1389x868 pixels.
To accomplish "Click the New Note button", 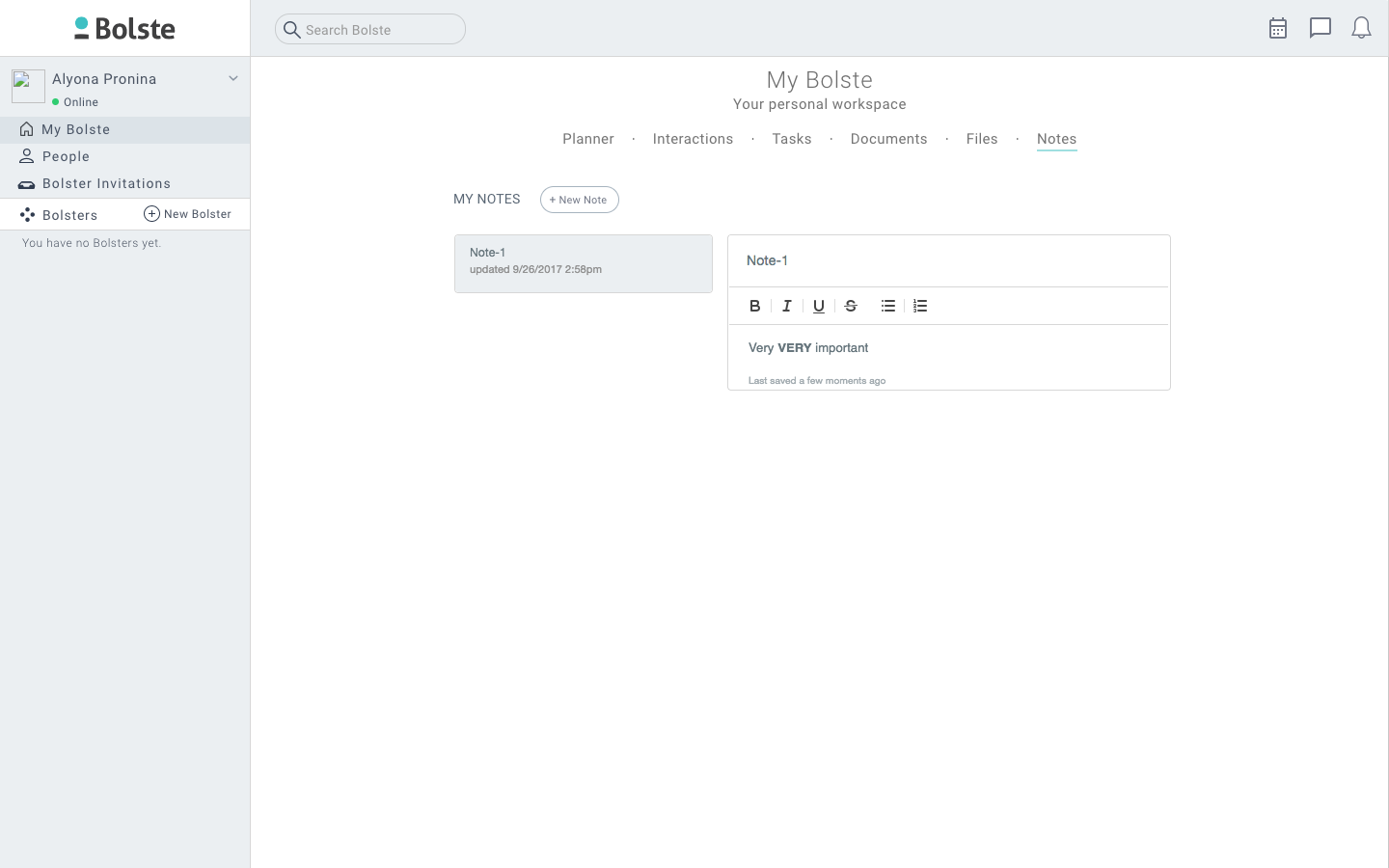I will coord(579,200).
